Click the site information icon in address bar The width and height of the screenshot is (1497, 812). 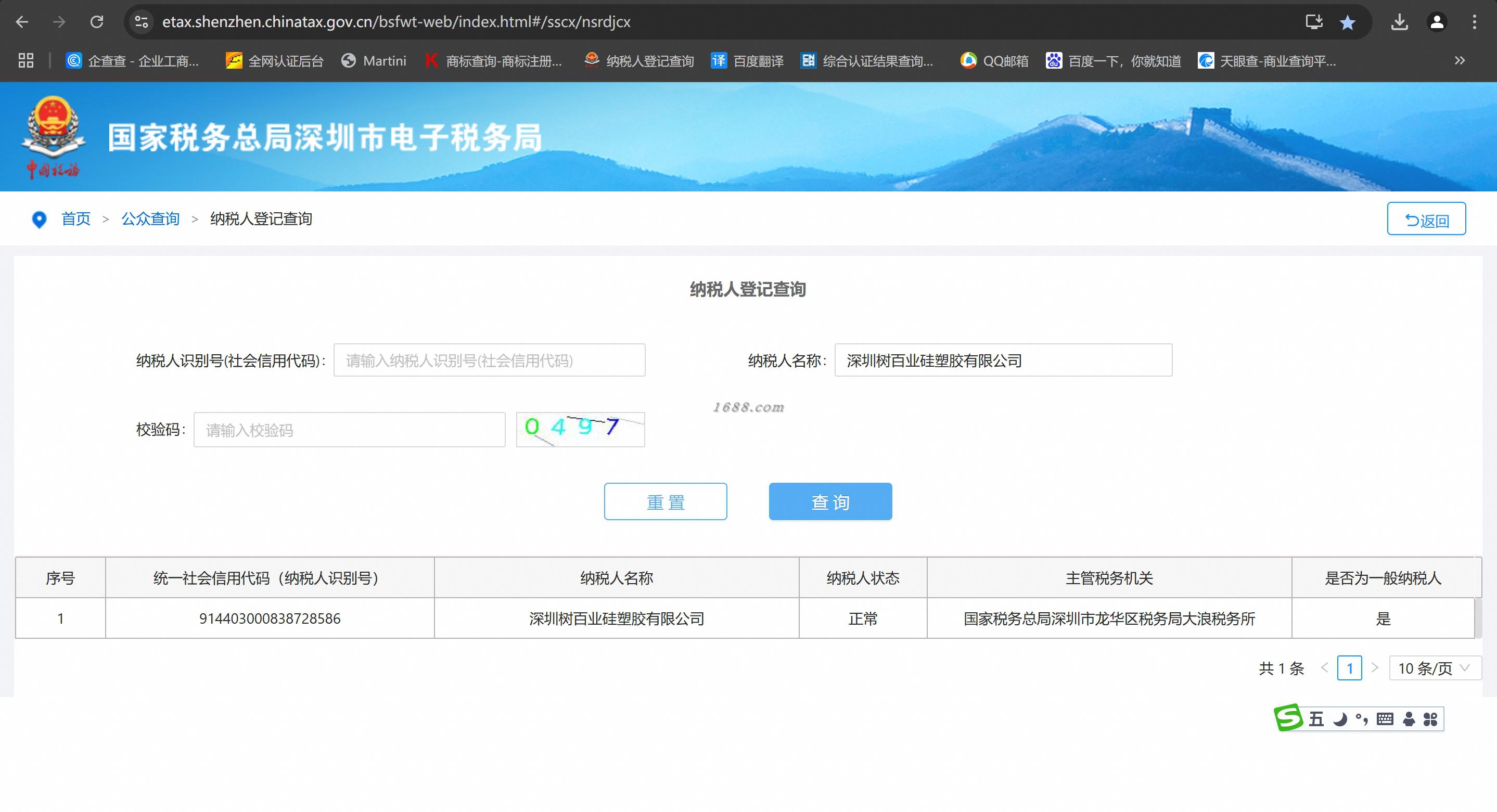click(141, 22)
